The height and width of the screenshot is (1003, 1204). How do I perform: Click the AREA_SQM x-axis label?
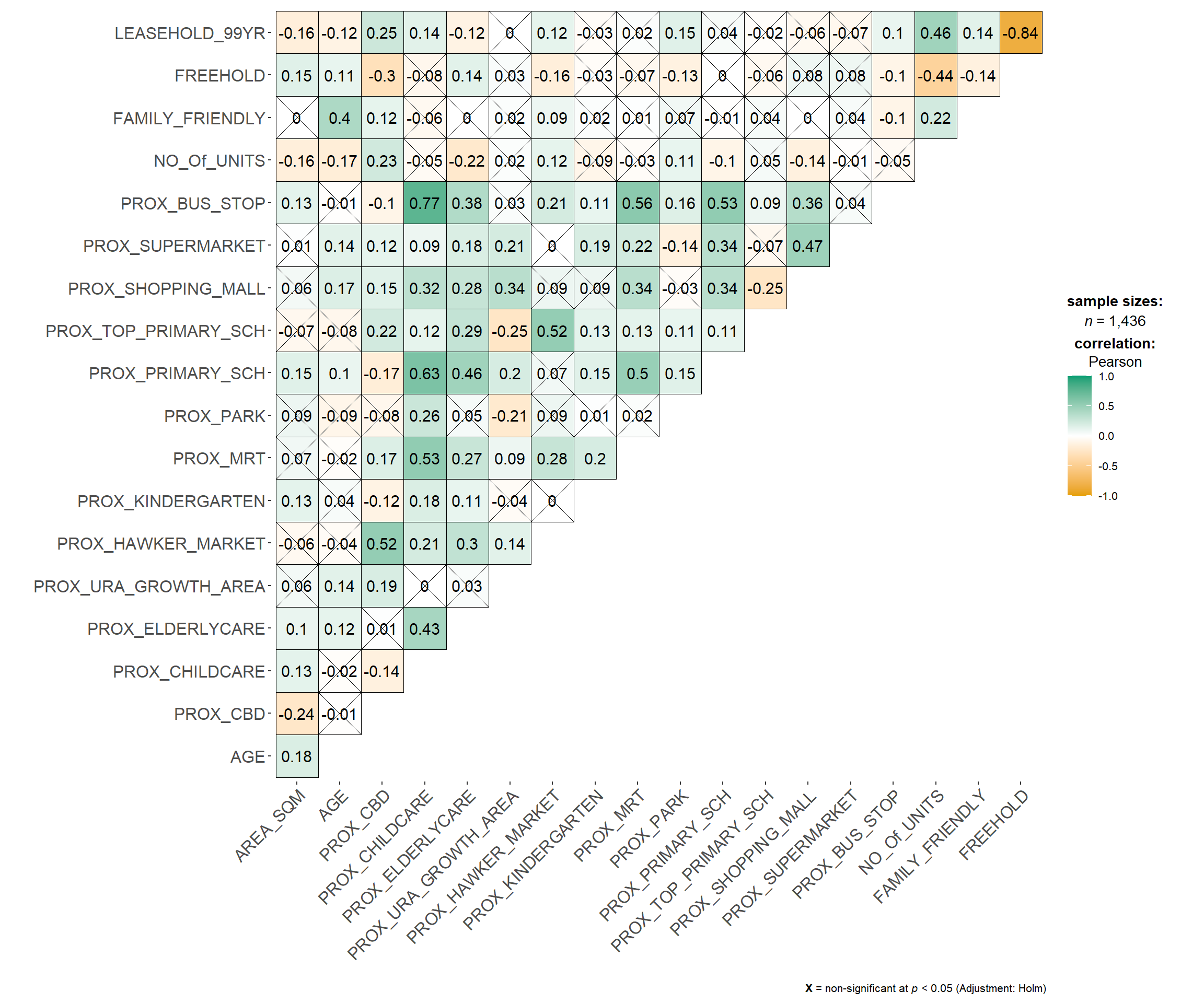271,825
